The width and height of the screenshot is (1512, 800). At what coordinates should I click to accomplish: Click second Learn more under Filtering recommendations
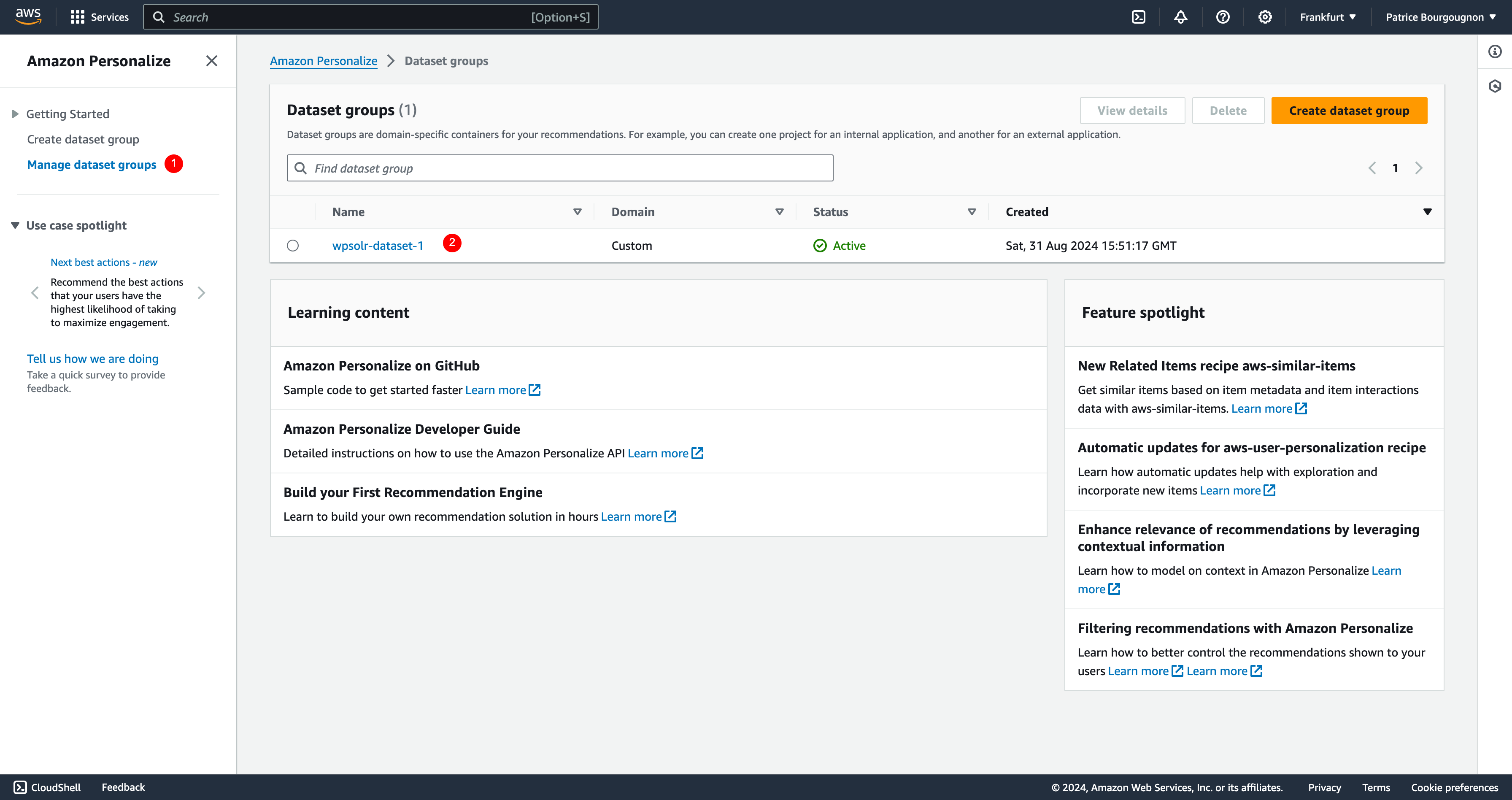pyautogui.click(x=1217, y=671)
